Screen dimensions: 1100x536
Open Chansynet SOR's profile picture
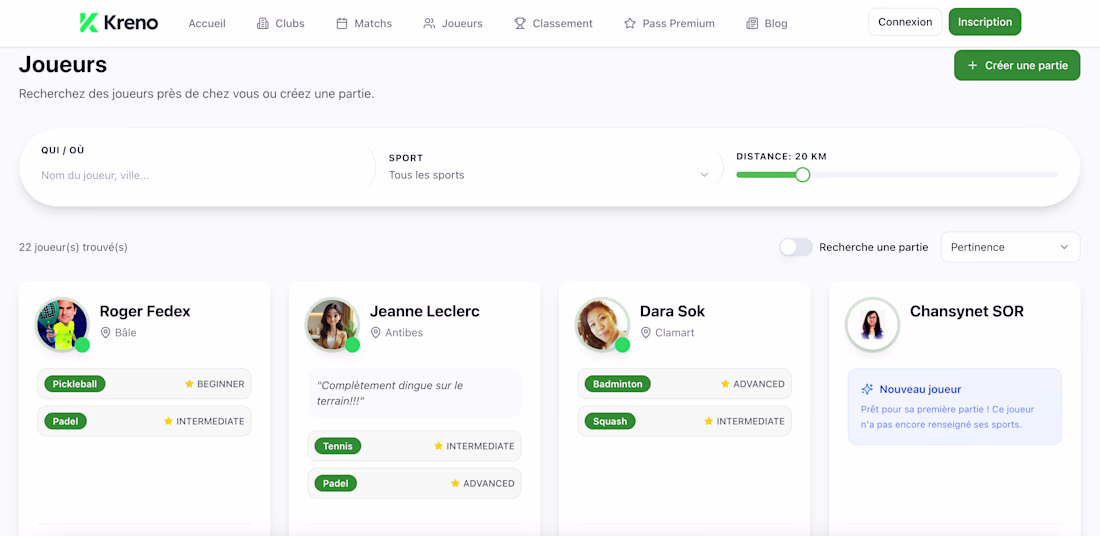click(x=873, y=324)
